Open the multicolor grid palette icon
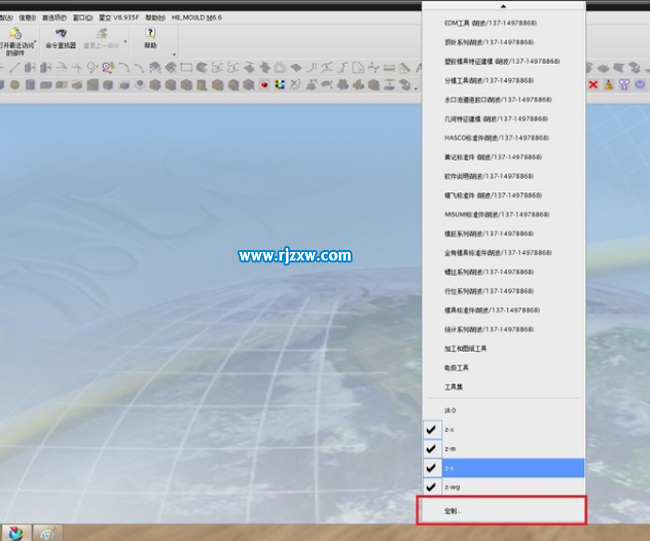This screenshot has width=650, height=541. click(x=280, y=85)
